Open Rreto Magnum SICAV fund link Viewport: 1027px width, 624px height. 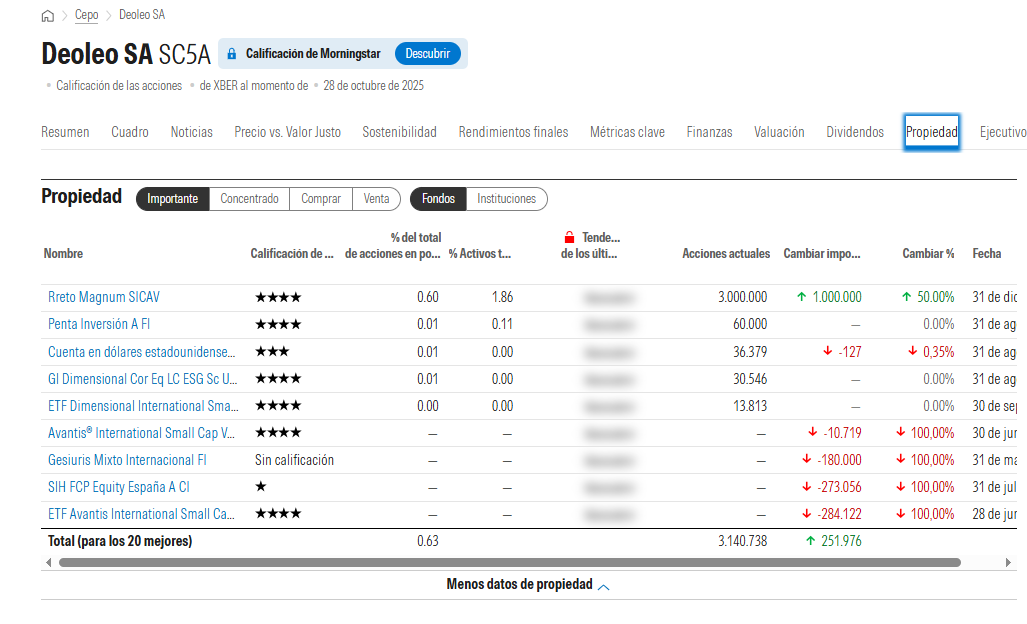(x=103, y=297)
